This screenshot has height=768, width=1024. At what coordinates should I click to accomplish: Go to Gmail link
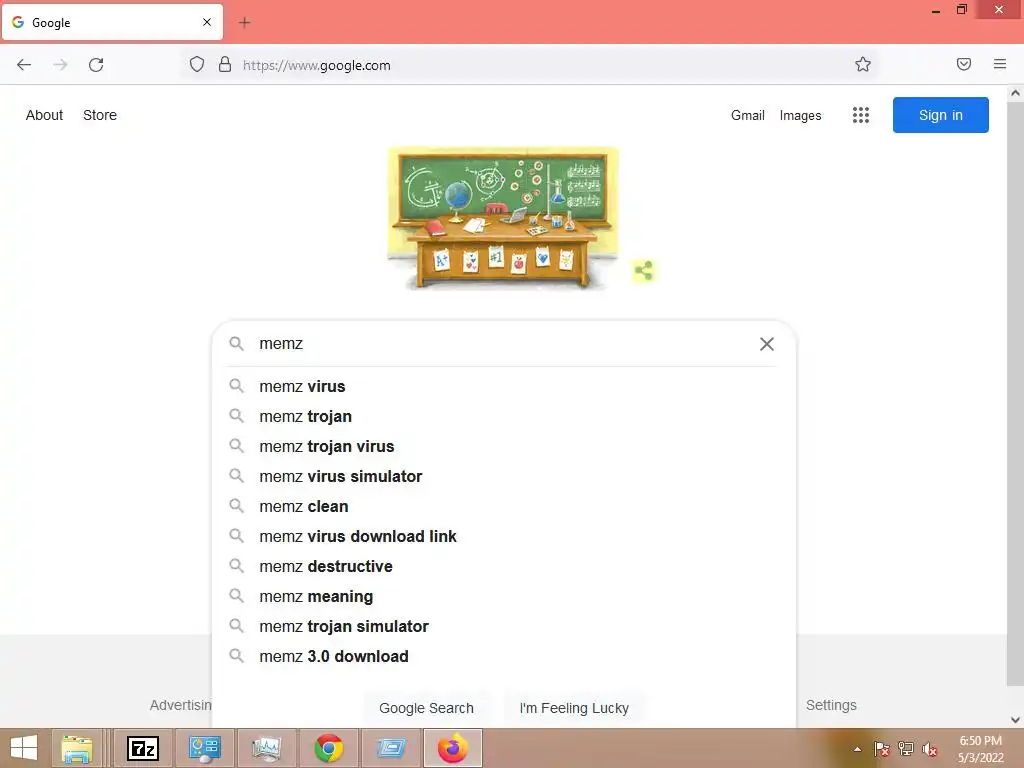tap(748, 116)
